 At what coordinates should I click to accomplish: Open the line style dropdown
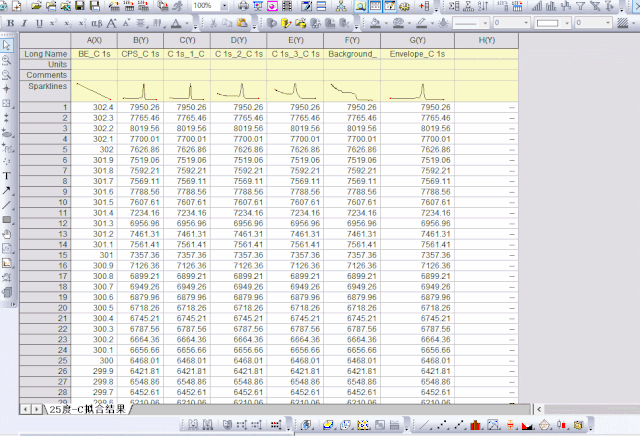click(x=485, y=22)
